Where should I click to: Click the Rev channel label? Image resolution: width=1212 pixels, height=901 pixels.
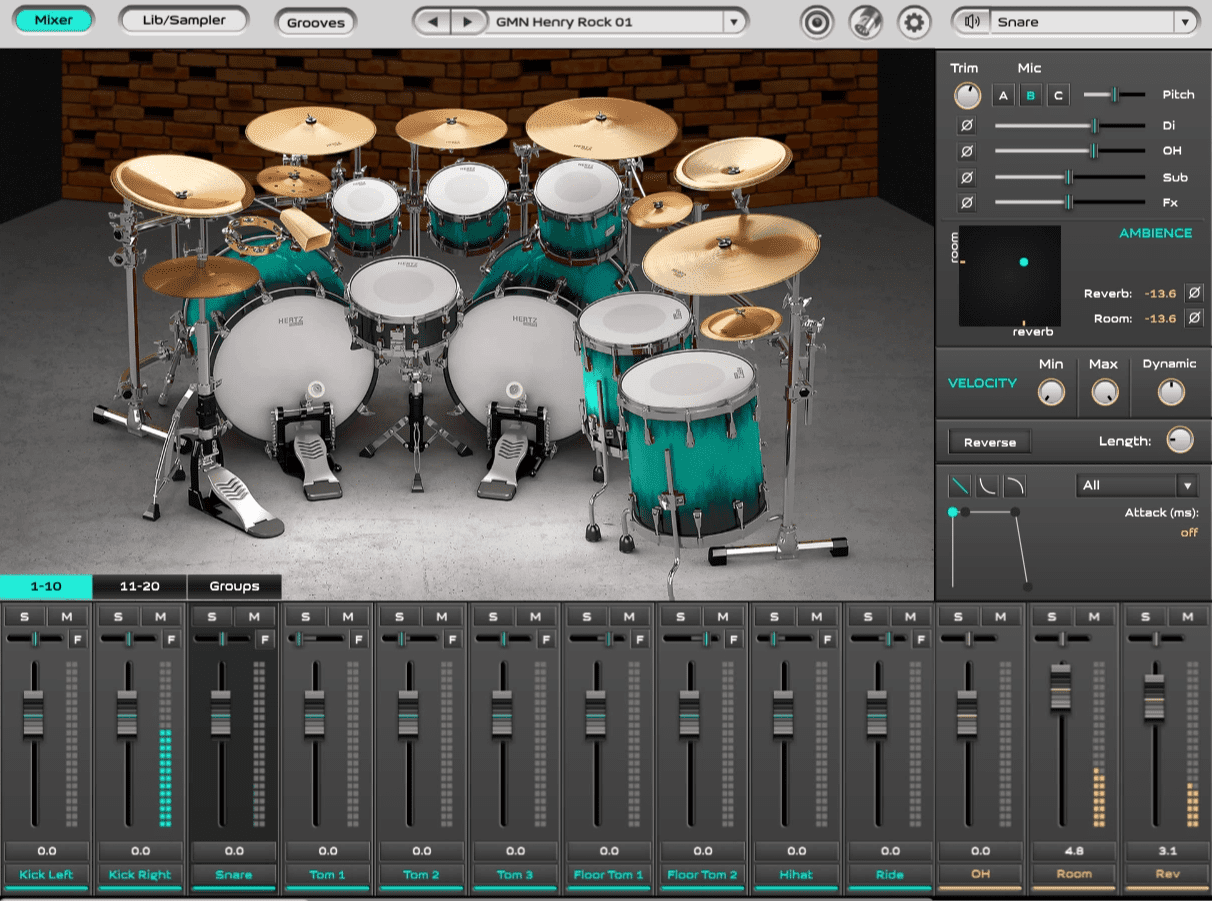[1167, 874]
